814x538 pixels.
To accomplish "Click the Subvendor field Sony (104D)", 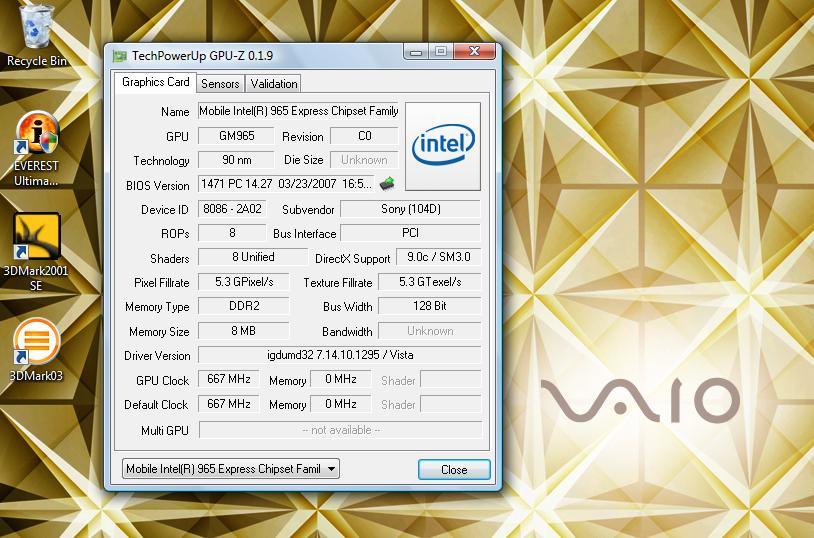I will tap(410, 209).
